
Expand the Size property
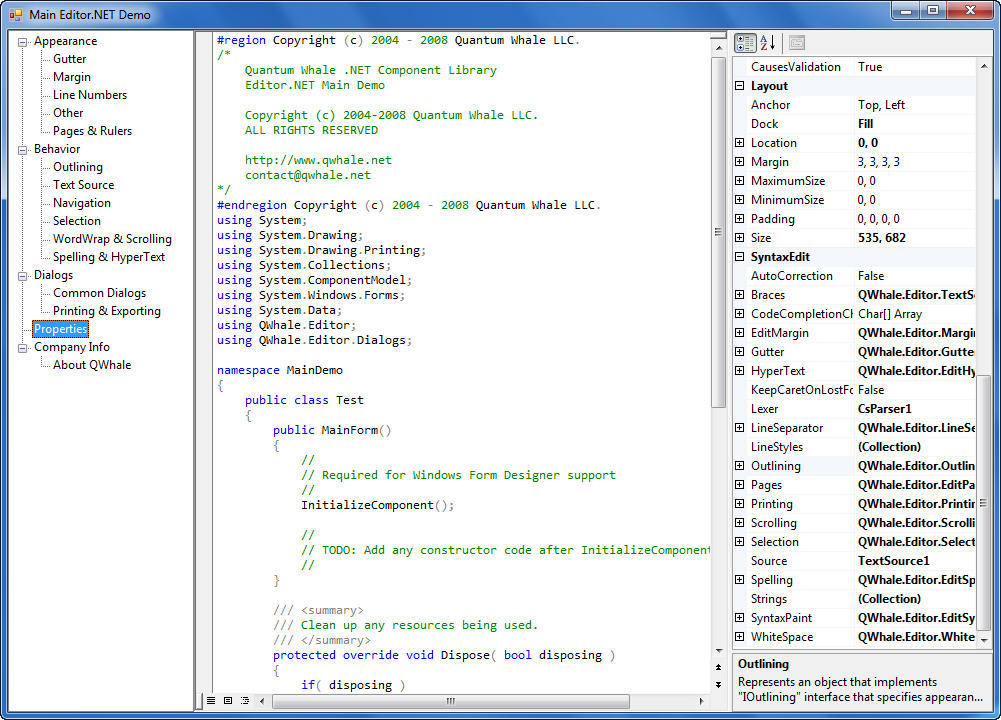tap(740, 237)
